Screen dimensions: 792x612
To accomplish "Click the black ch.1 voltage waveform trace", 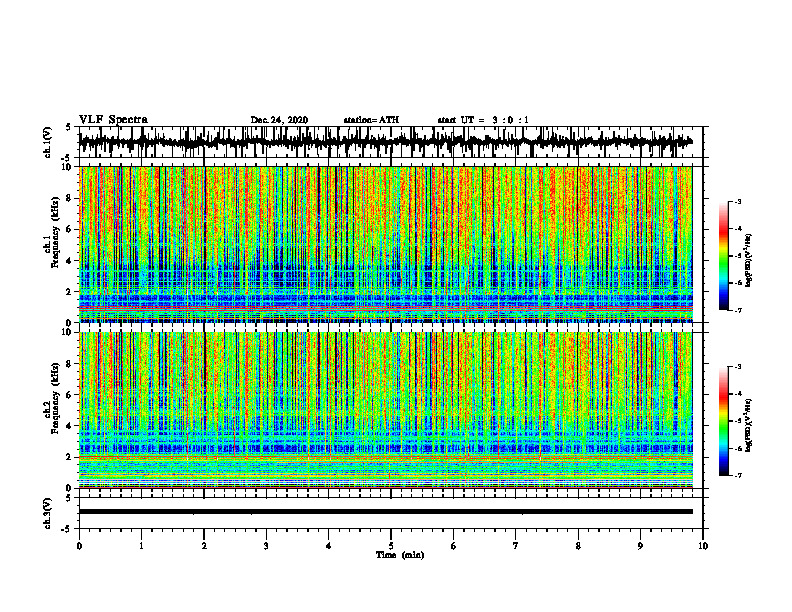I will pyautogui.click(x=385, y=142).
